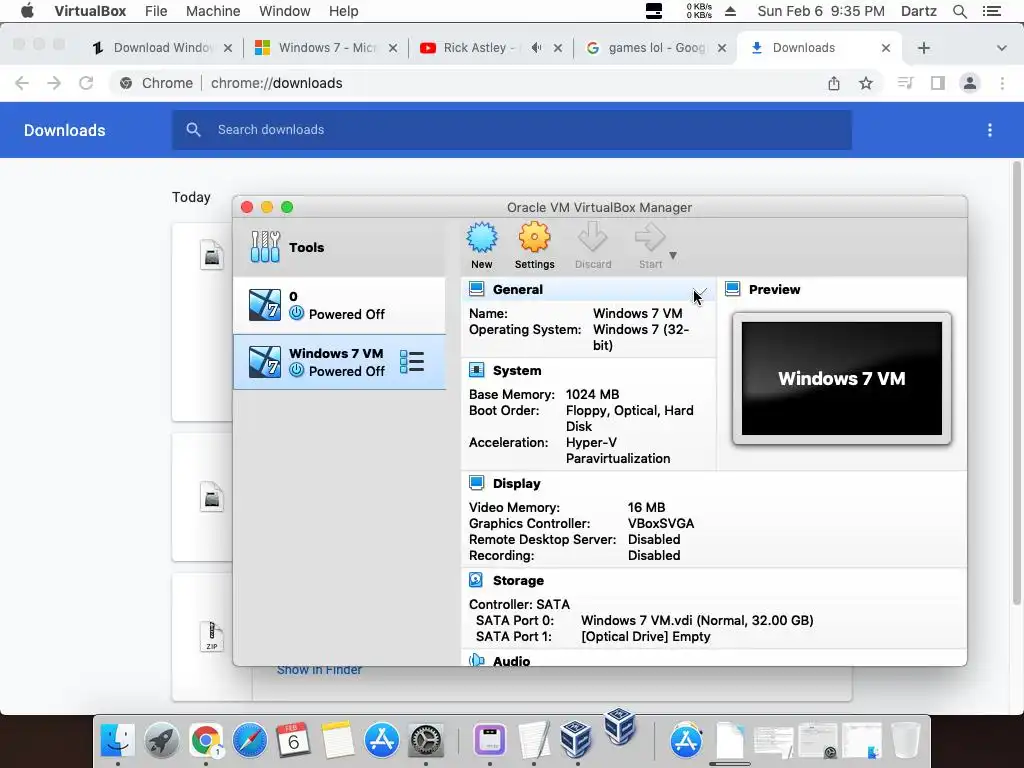Image resolution: width=1024 pixels, height=768 pixels.
Task: Open Chrome media control icon
Action: point(905,83)
